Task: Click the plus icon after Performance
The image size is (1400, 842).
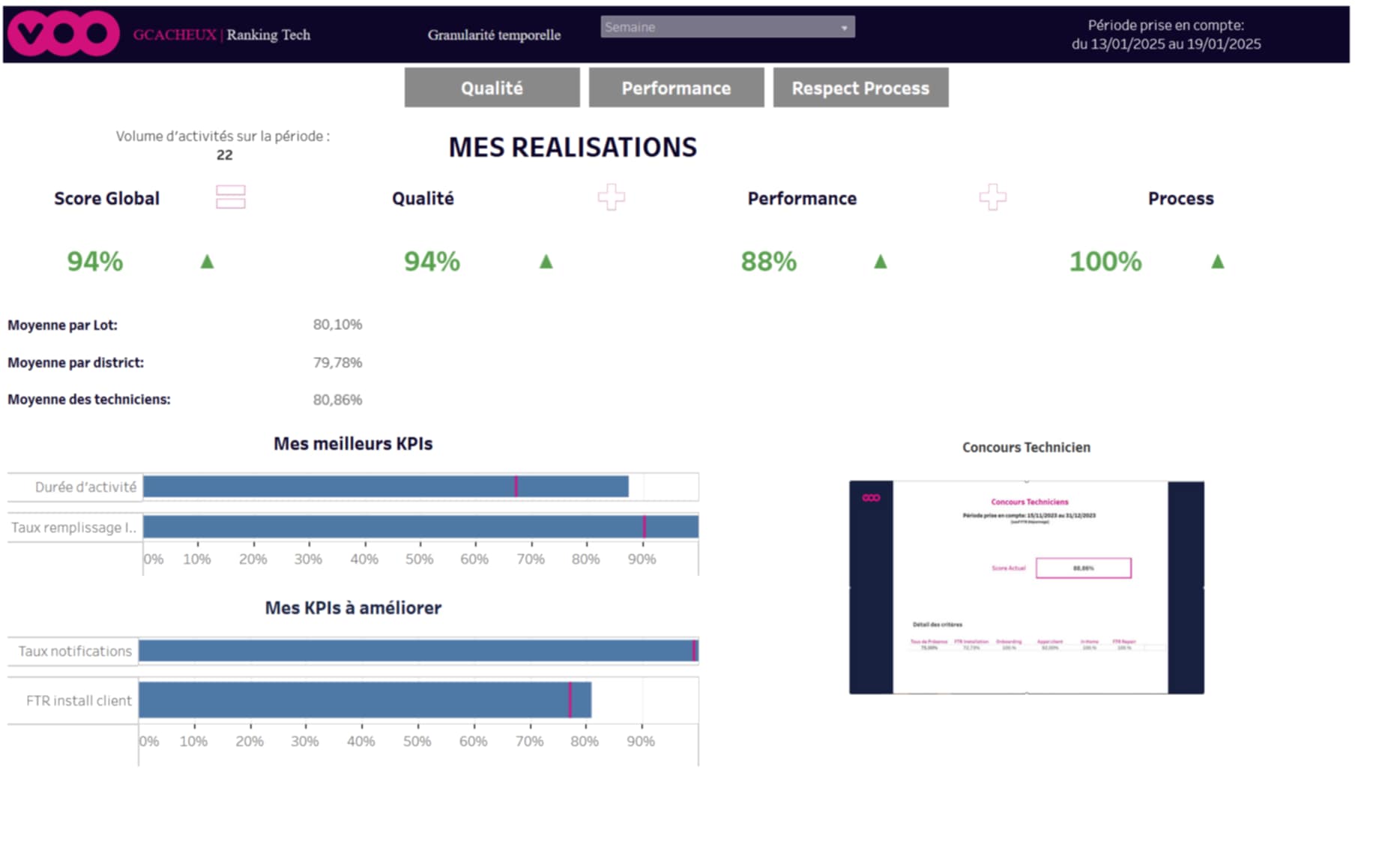Action: click(993, 197)
